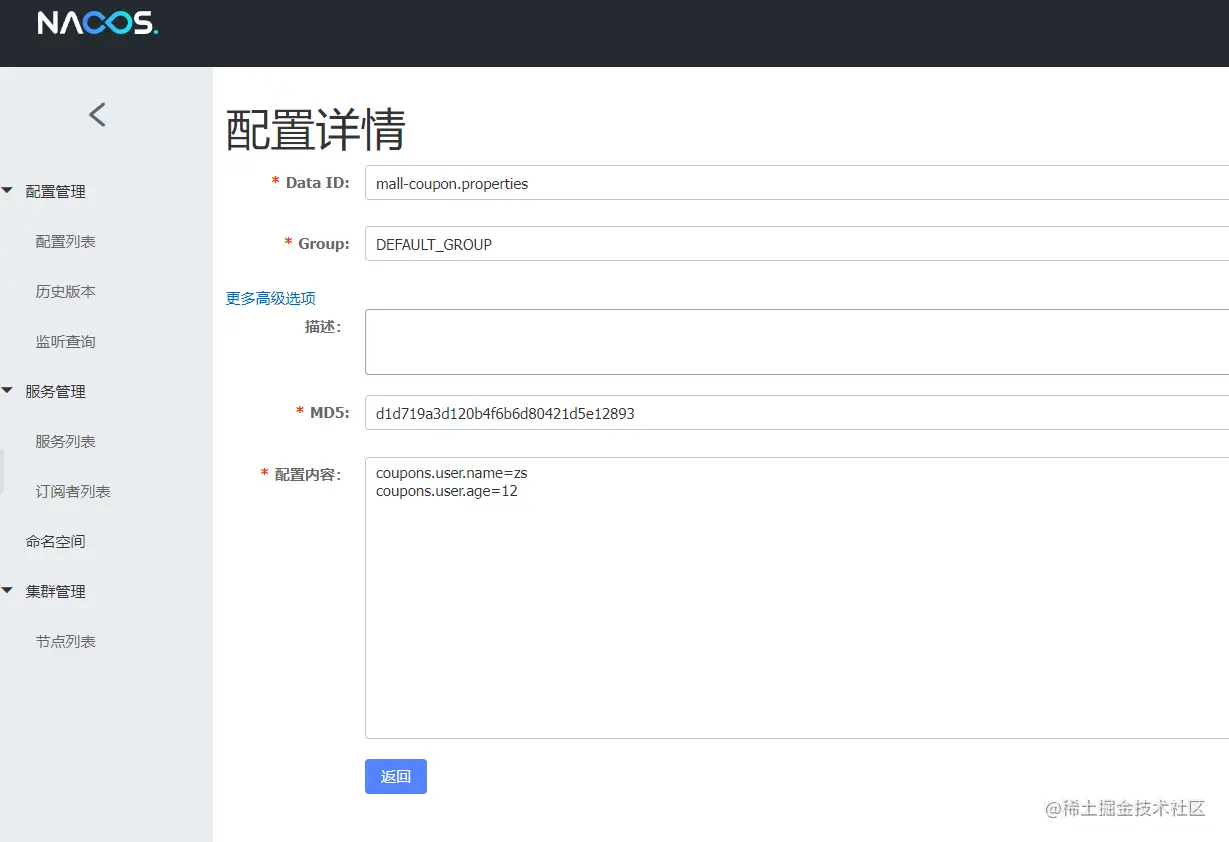Open the 服务管理 menu section
1229x842 pixels.
56,392
